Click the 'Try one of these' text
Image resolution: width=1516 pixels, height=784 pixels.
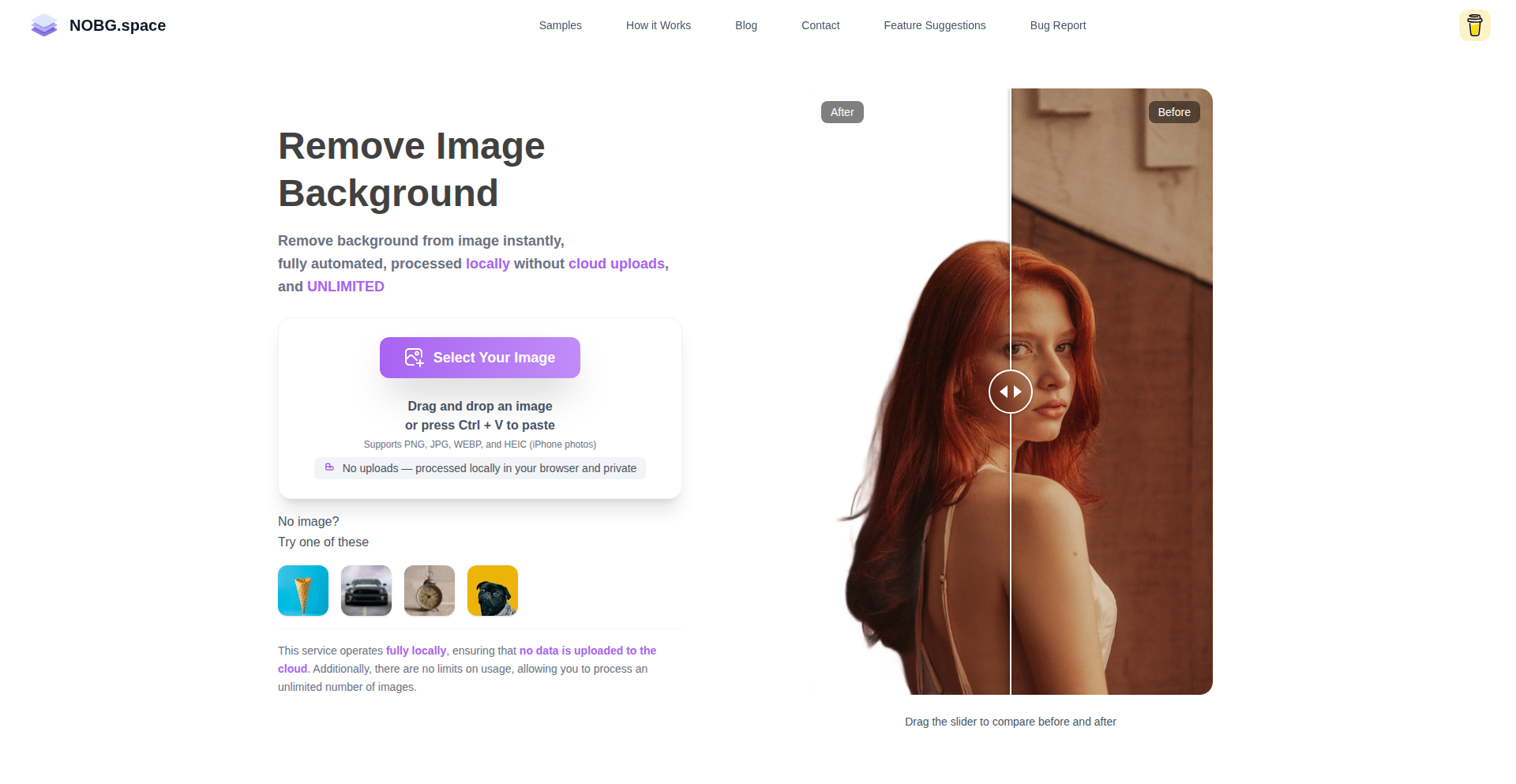[x=323, y=542]
